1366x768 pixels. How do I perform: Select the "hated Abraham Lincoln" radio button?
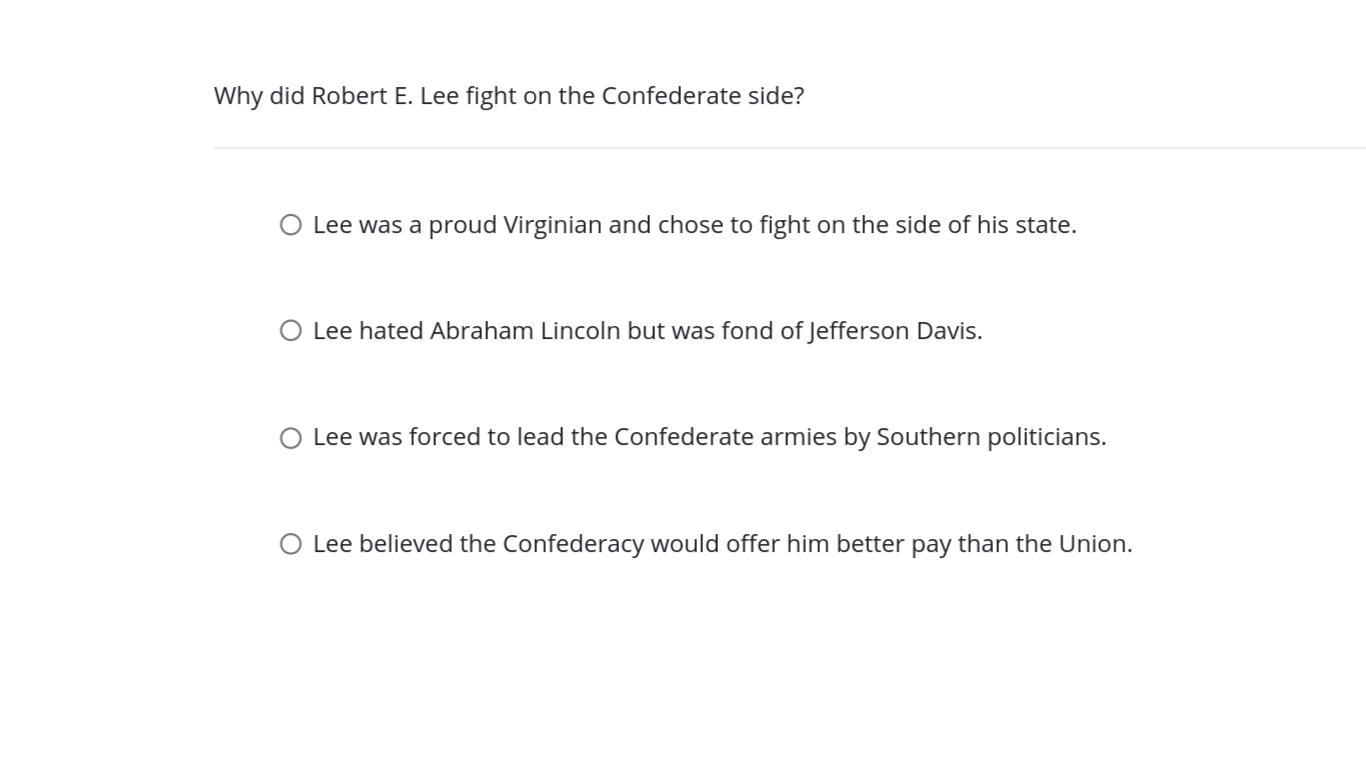(x=291, y=331)
